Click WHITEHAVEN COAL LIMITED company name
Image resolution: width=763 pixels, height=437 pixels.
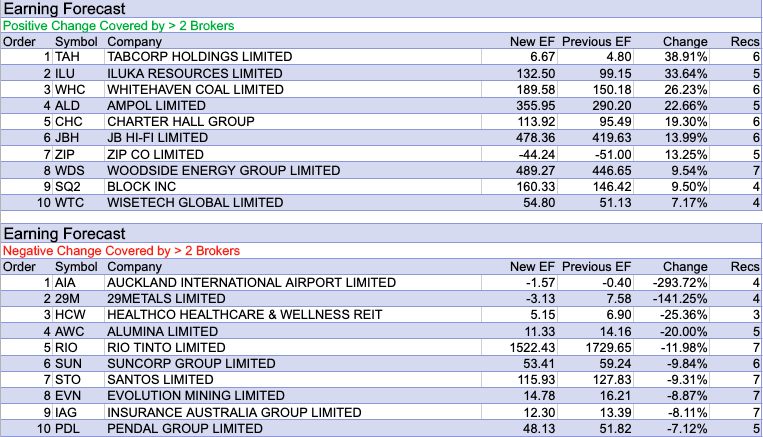pyautogui.click(x=189, y=90)
